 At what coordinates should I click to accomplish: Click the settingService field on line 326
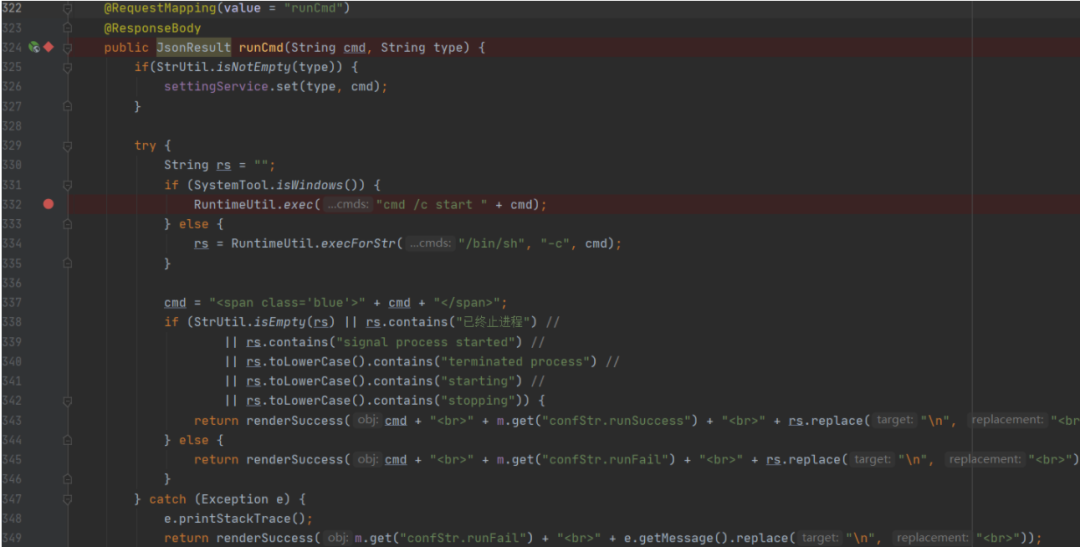click(216, 87)
